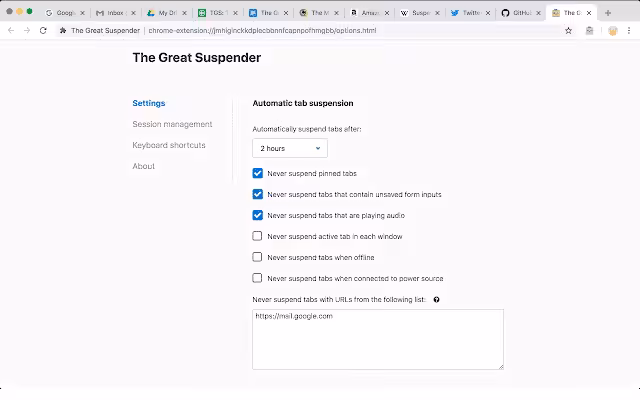The image size is (640, 400).
Task: Open the Chrome three-dot menu
Action: point(629,31)
